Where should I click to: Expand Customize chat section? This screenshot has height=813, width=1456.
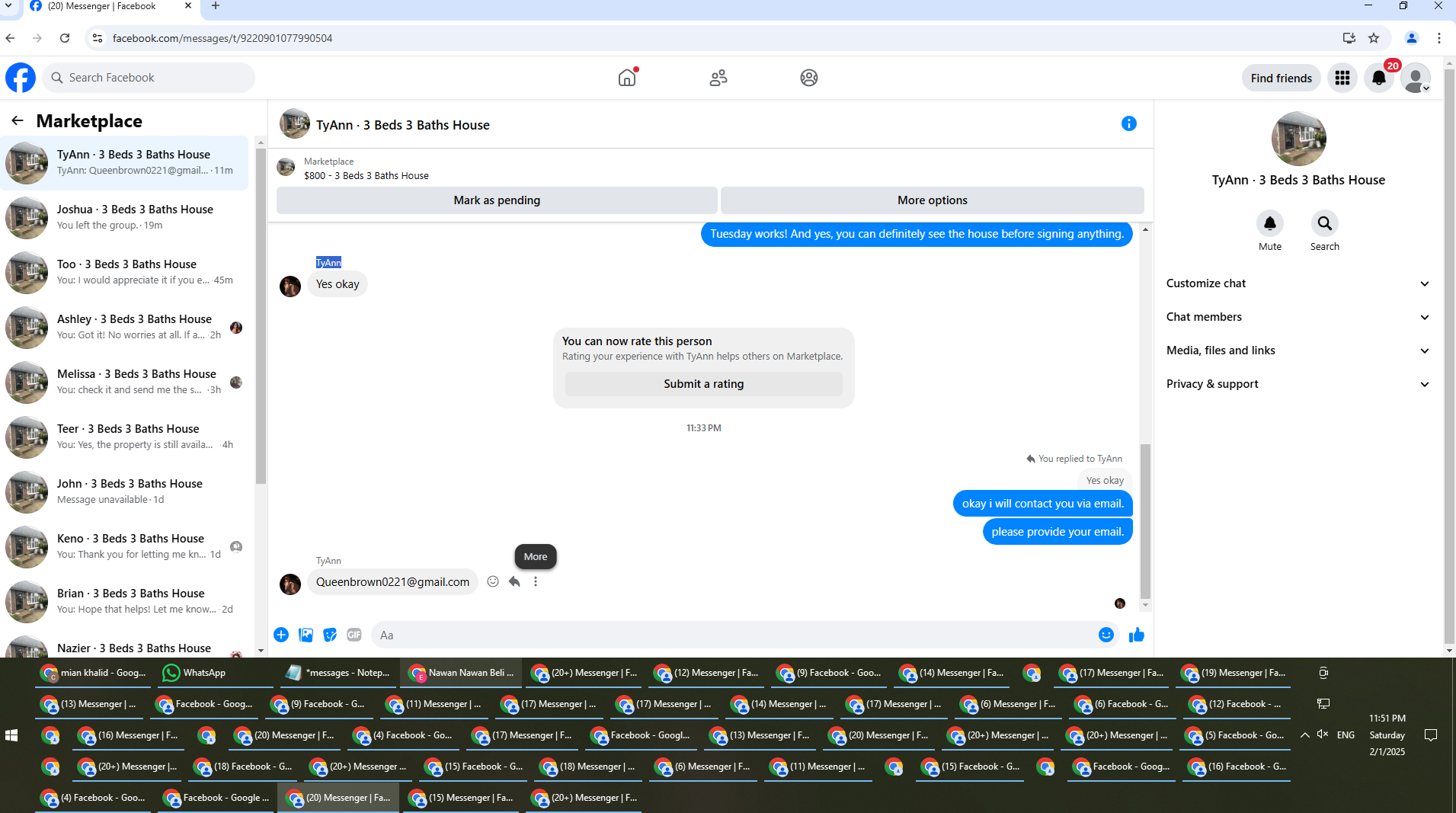tap(1298, 283)
